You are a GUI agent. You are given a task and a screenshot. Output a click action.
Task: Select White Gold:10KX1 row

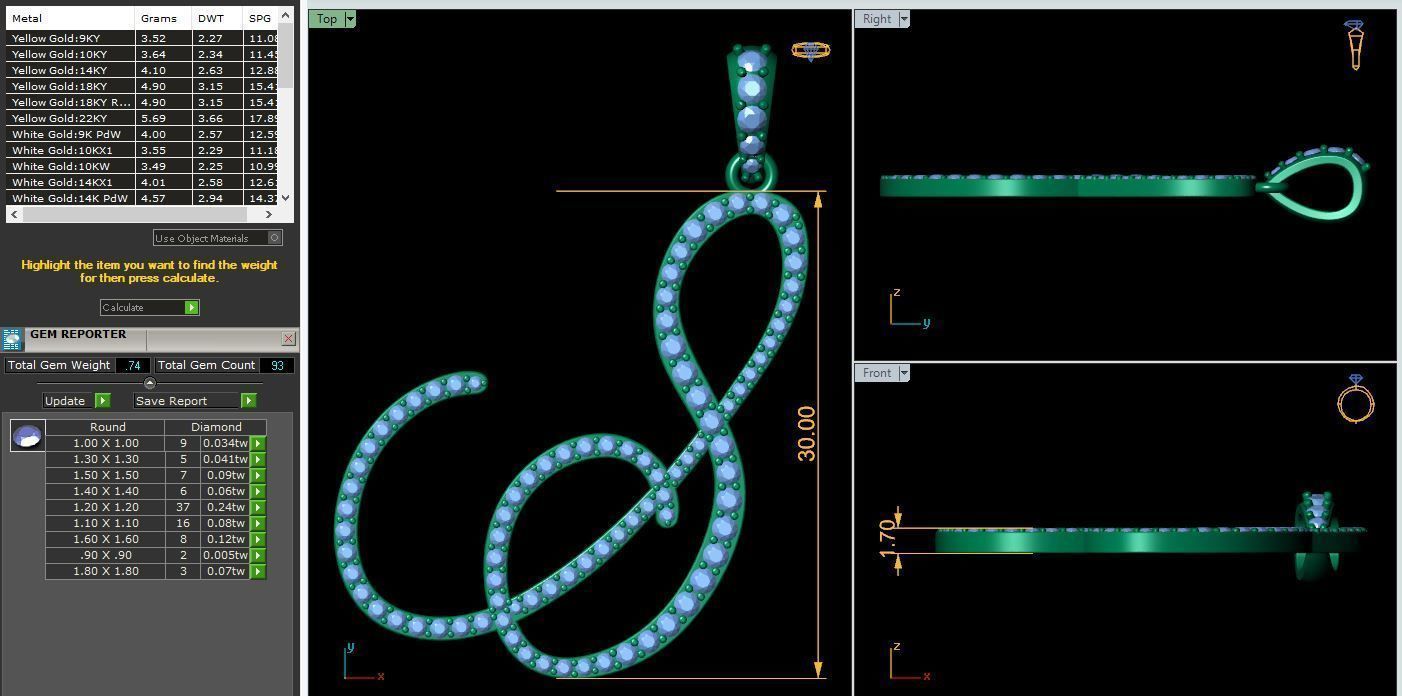[142, 150]
